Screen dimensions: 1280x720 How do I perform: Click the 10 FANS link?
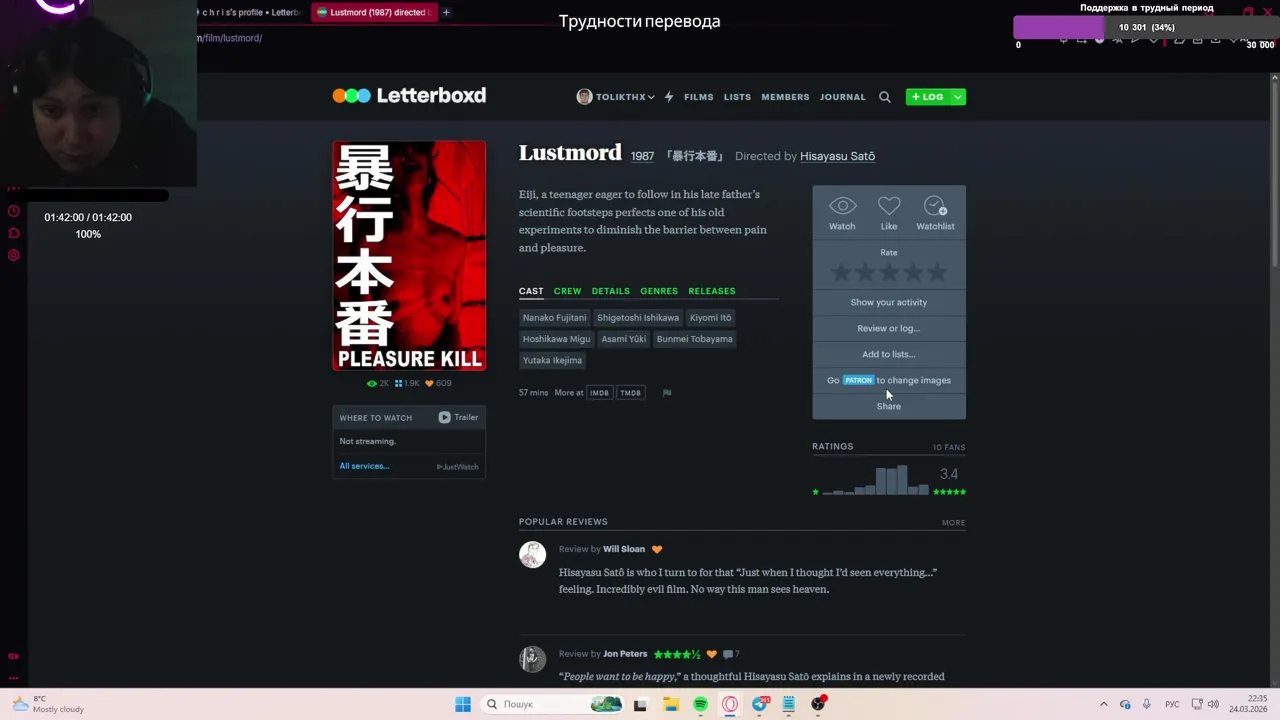tap(949, 447)
